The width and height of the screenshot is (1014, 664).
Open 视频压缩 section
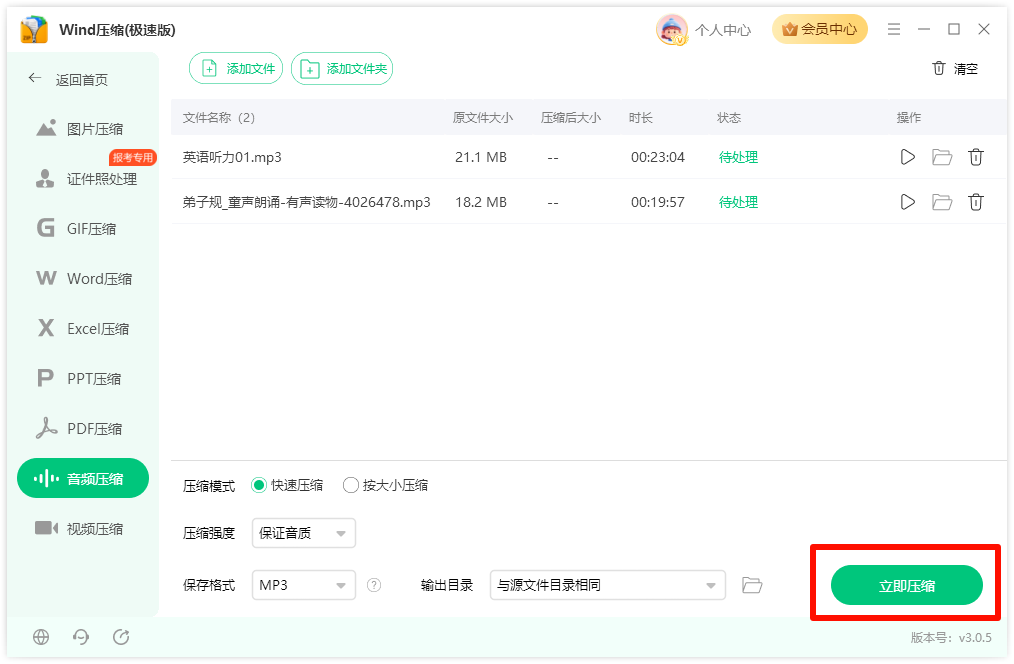83,528
